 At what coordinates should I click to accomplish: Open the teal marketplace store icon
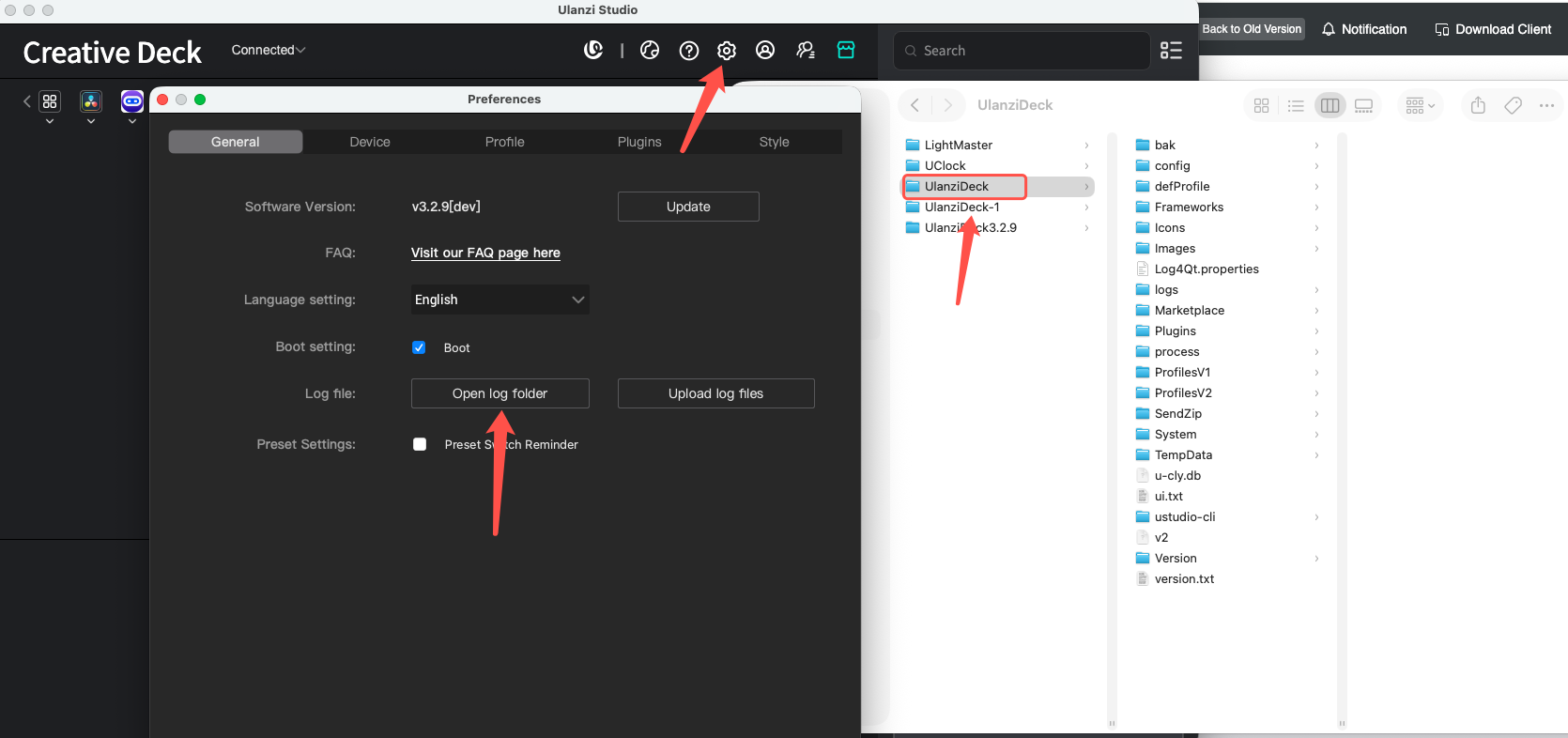click(x=846, y=51)
